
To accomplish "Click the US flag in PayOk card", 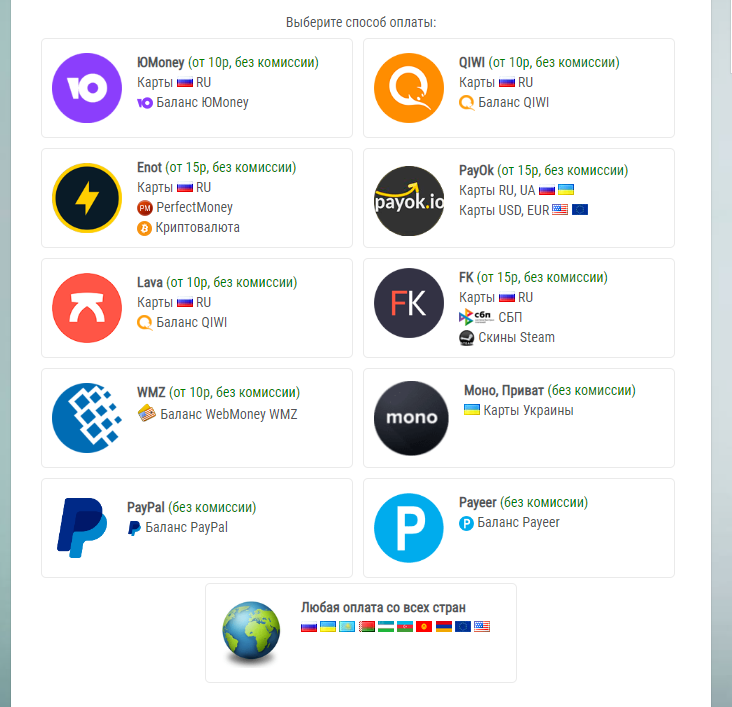I will [x=560, y=210].
